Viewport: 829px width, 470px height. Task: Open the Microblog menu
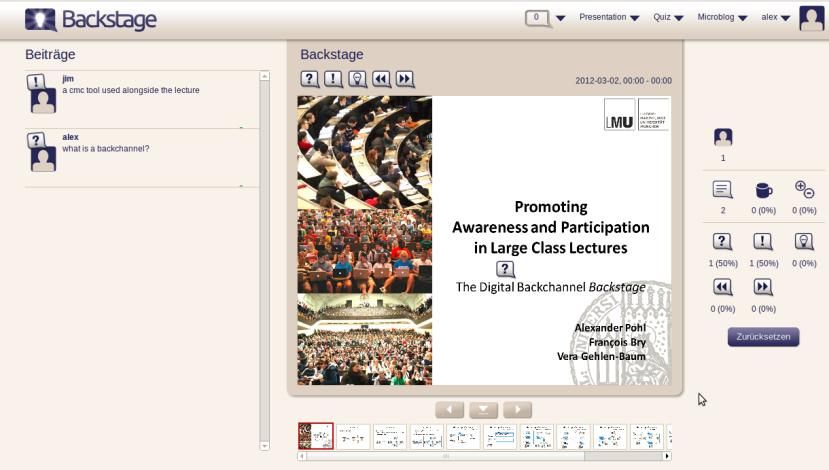[x=722, y=17]
